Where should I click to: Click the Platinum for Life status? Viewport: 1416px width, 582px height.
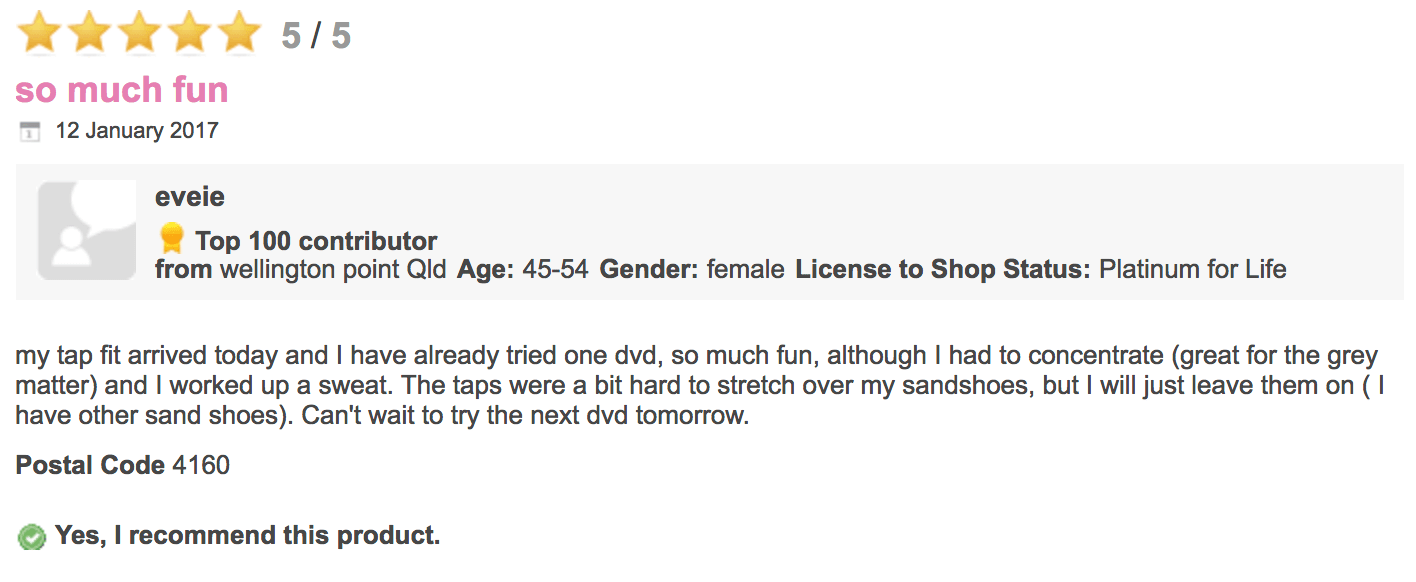click(1192, 269)
